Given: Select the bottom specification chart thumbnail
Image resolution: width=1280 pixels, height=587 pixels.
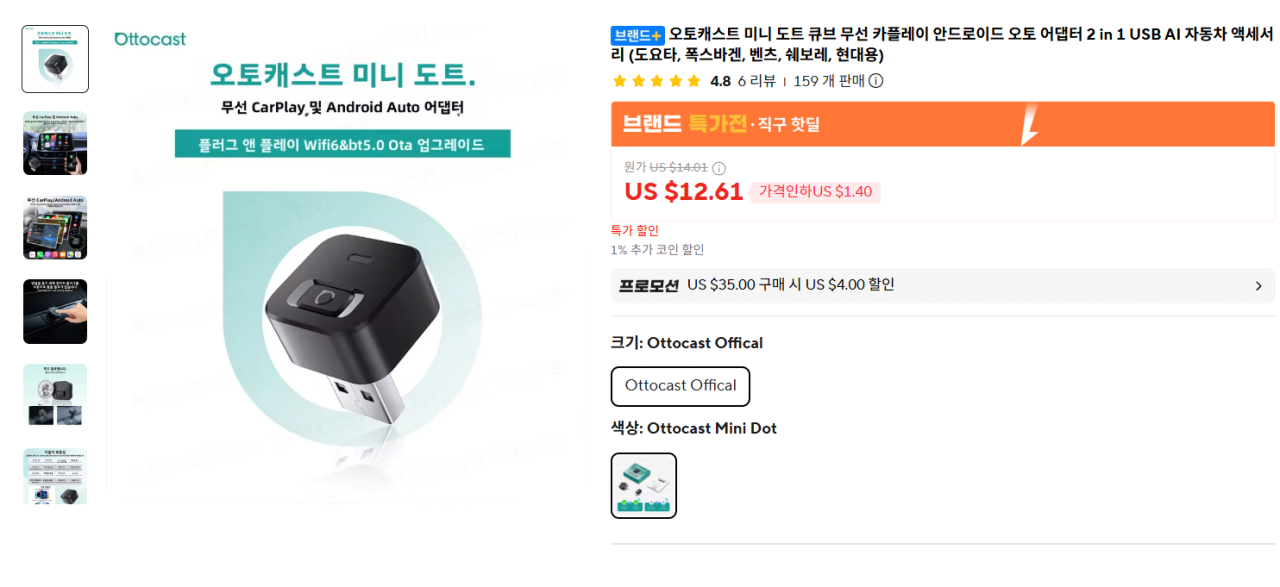Looking at the screenshot, I should 55,476.
